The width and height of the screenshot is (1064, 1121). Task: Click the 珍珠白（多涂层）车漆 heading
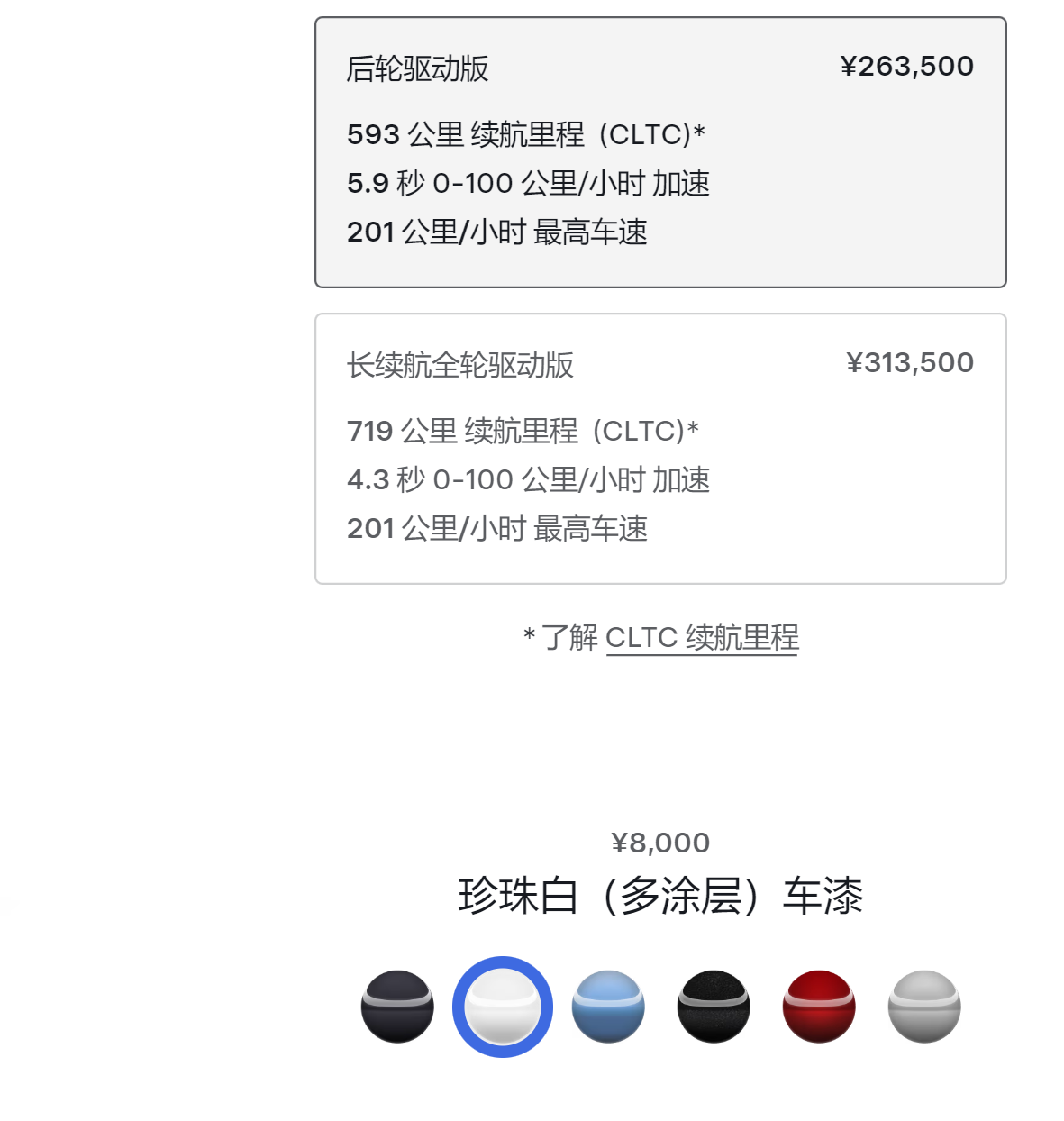click(660, 896)
